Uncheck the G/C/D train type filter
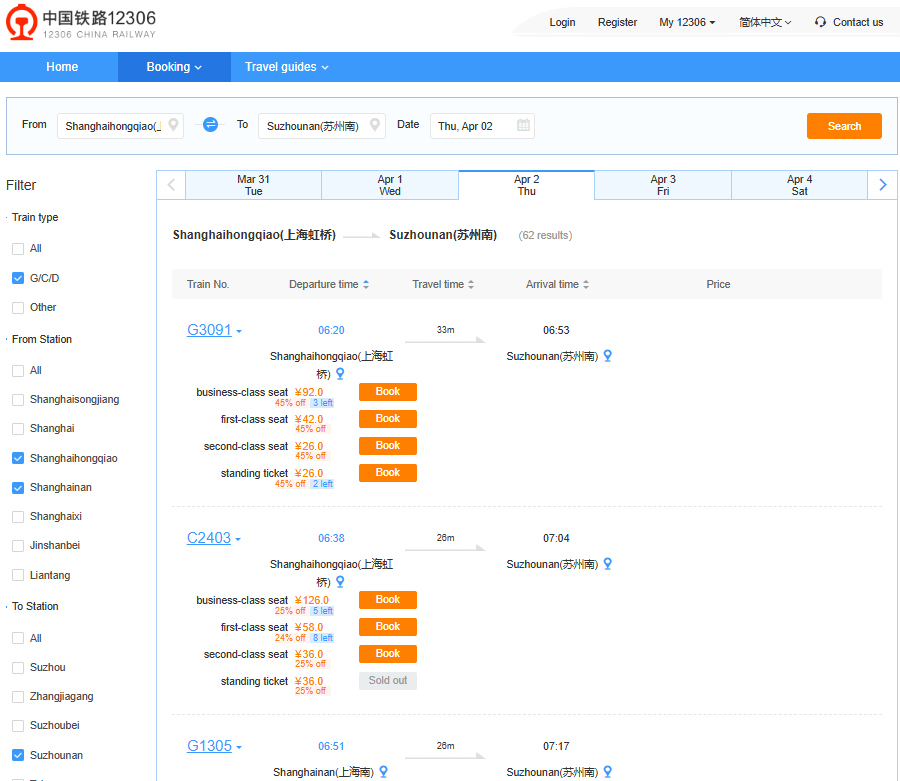This screenshot has width=900, height=781. click(18, 278)
